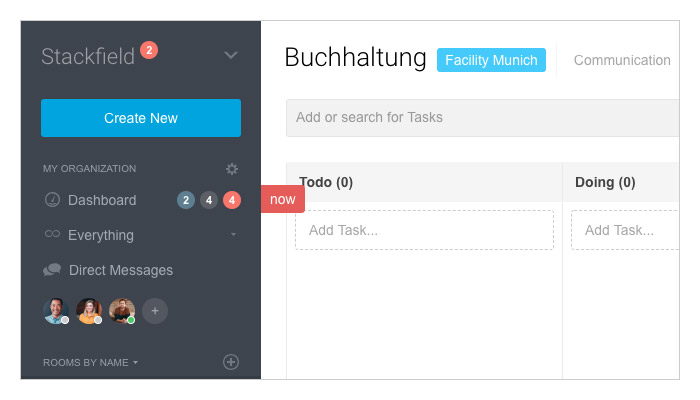Open the blue Dashboard badge showing 2
This screenshot has height=400, width=700.
tap(186, 200)
